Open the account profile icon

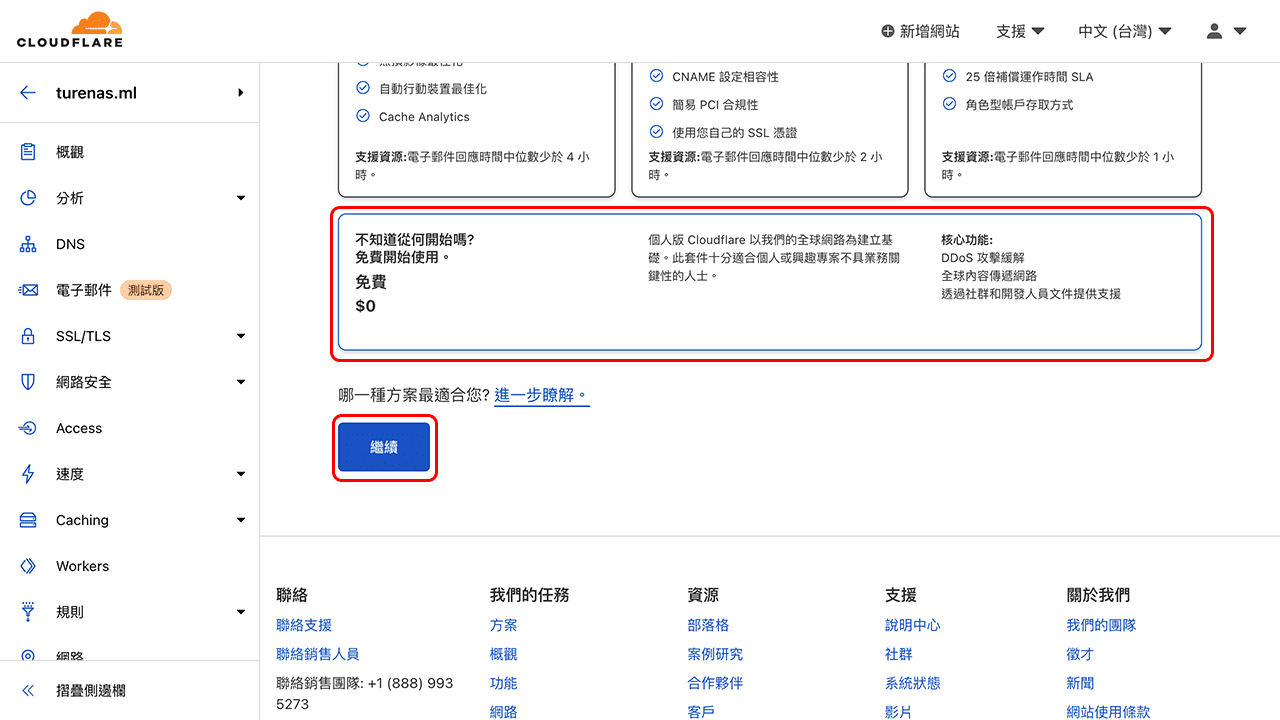point(1216,31)
